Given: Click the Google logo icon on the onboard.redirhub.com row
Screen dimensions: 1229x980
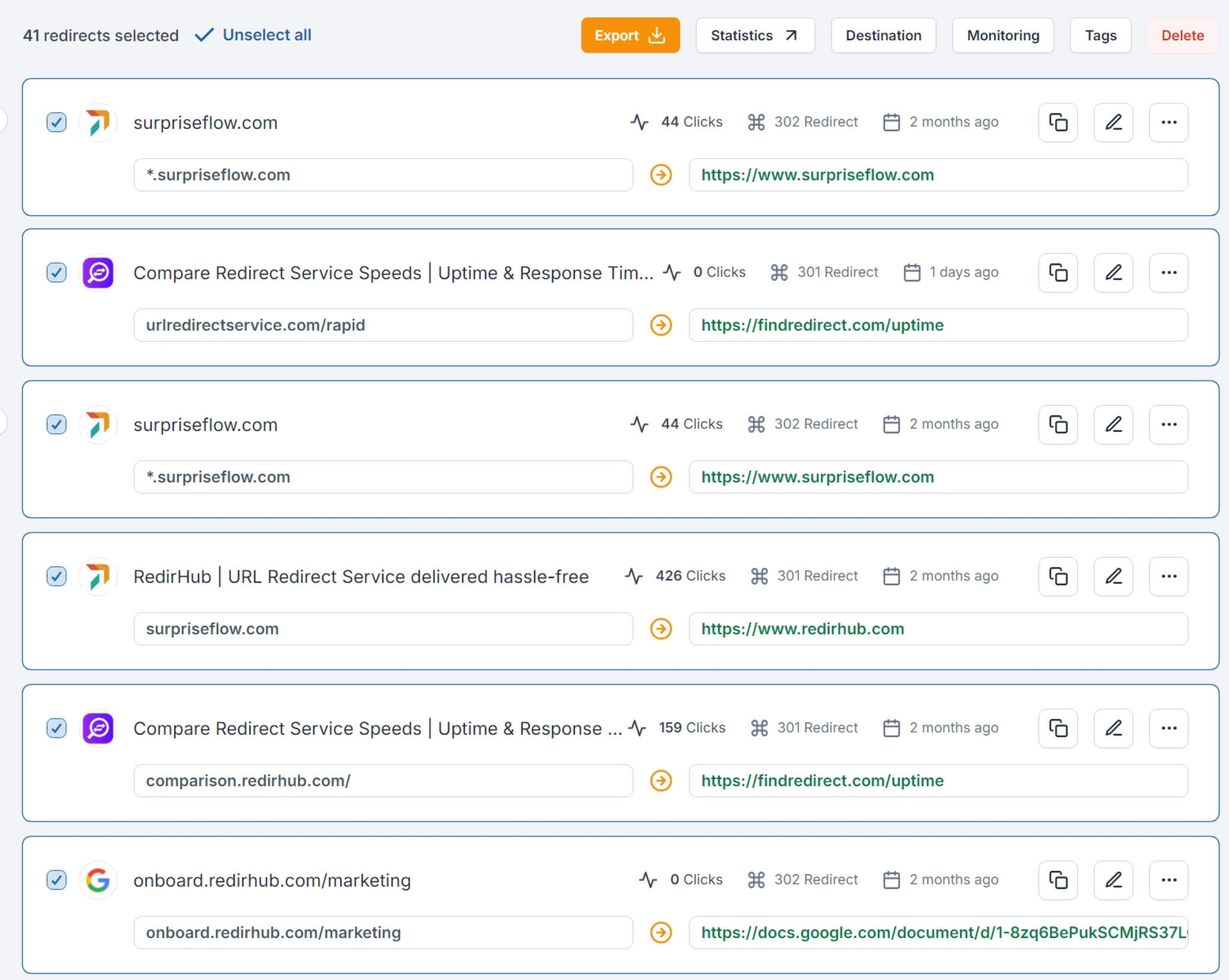Looking at the screenshot, I should [x=98, y=880].
